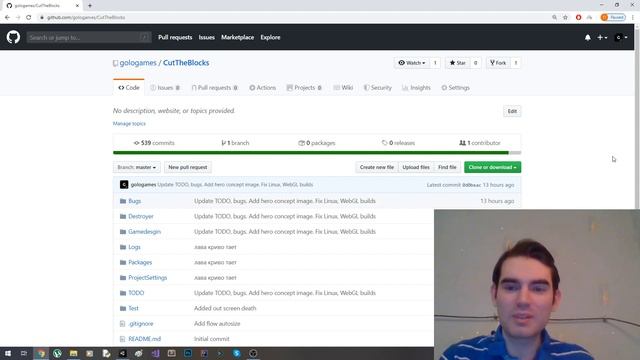Switch to the Insights tab
Image resolution: width=640 pixels, height=360 pixels.
(416, 88)
